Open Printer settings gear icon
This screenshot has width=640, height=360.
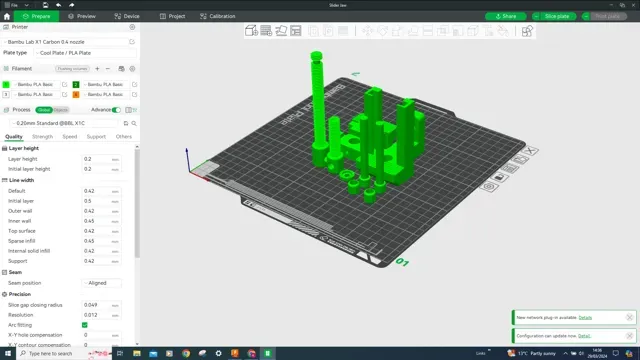click(x=132, y=27)
